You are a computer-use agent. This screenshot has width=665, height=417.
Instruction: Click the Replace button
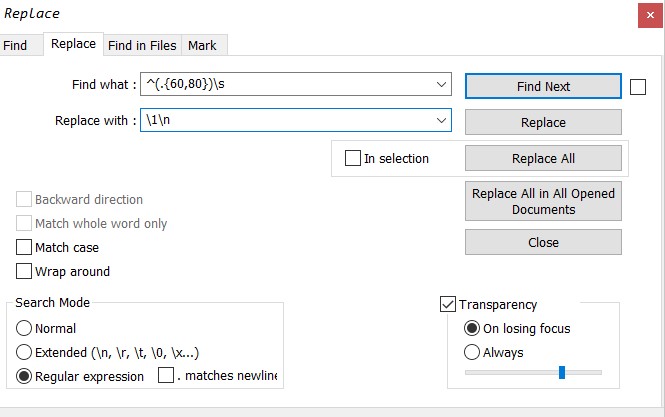tap(543, 122)
